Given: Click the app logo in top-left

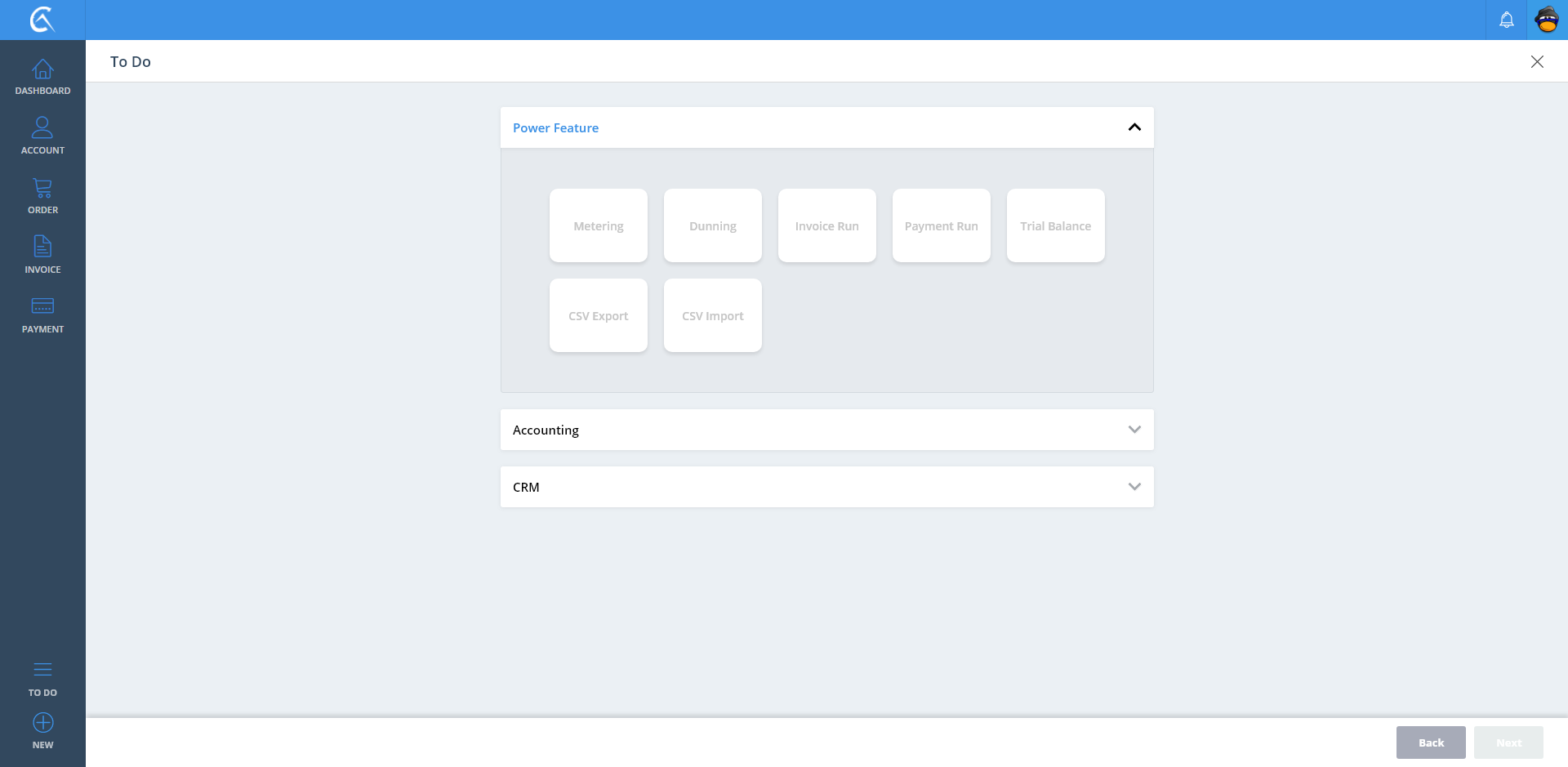Looking at the screenshot, I should (42, 20).
